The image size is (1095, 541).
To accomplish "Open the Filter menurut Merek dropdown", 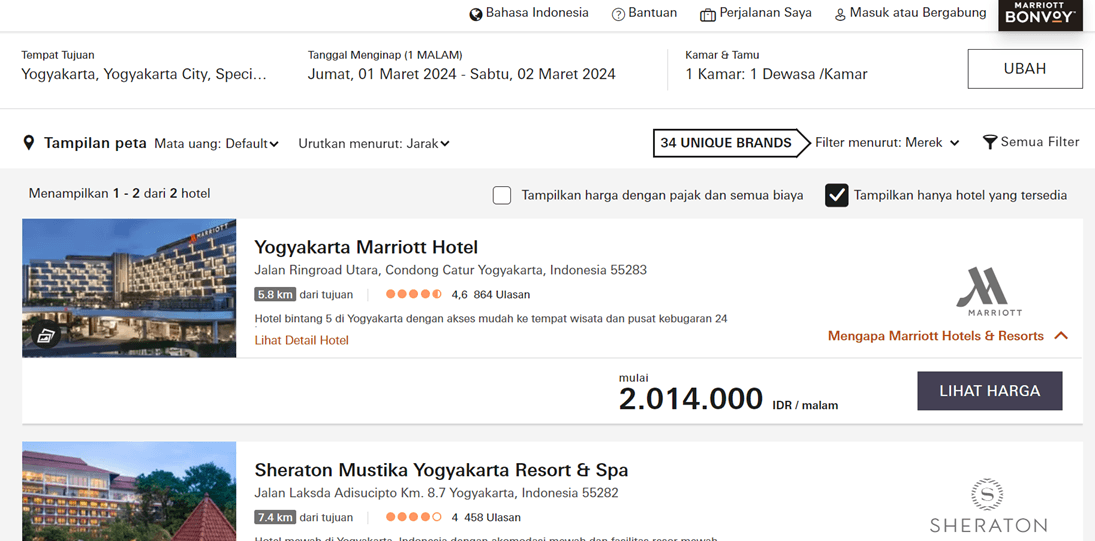I will [x=888, y=142].
